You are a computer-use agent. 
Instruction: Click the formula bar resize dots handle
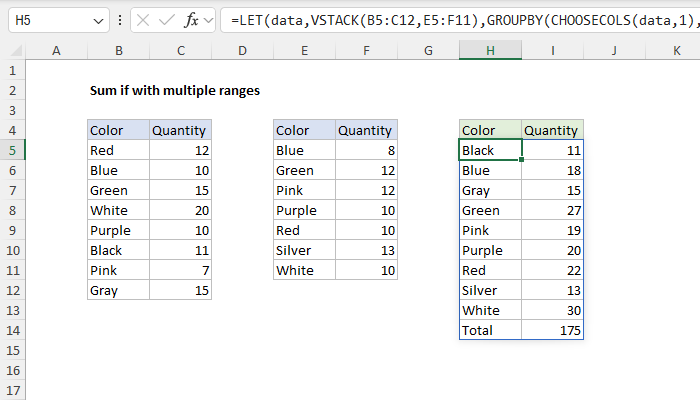(120, 20)
